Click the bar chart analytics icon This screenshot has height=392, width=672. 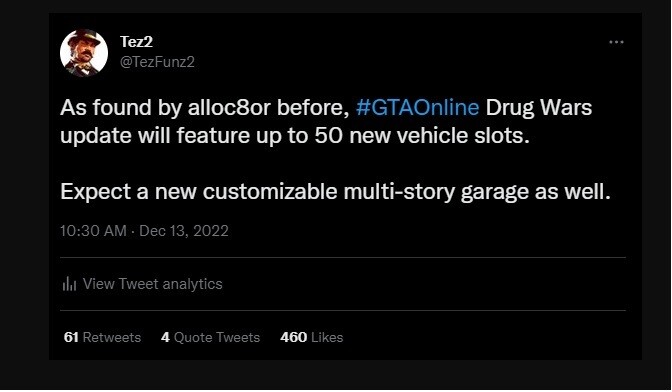(69, 284)
